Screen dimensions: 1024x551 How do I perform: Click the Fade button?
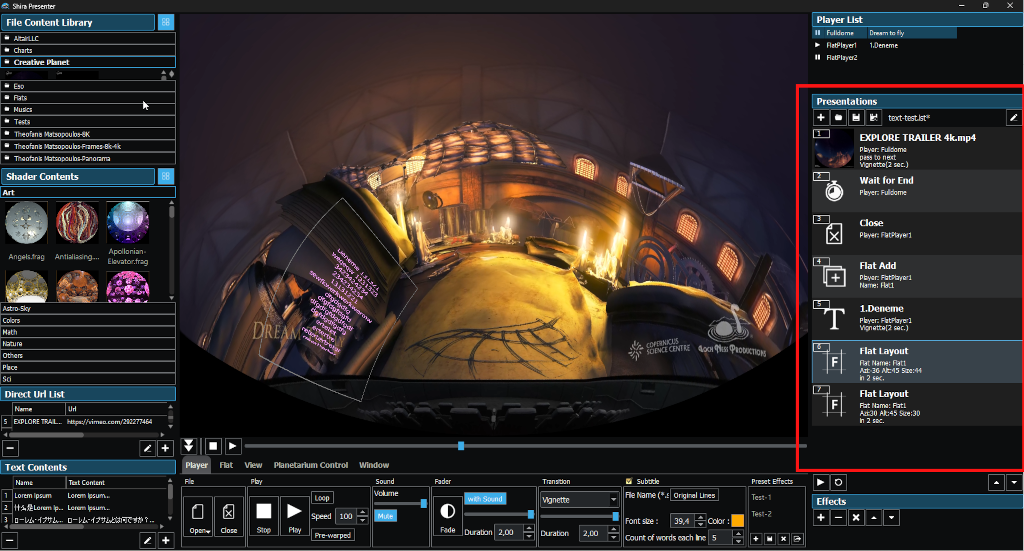[447, 516]
